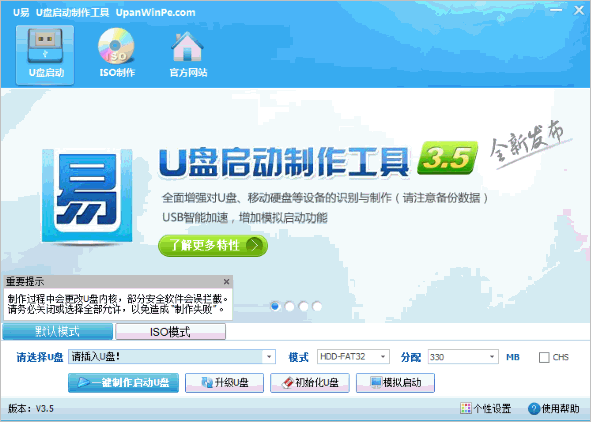Open the 请选择U盘 device dropdown

(x=172, y=356)
